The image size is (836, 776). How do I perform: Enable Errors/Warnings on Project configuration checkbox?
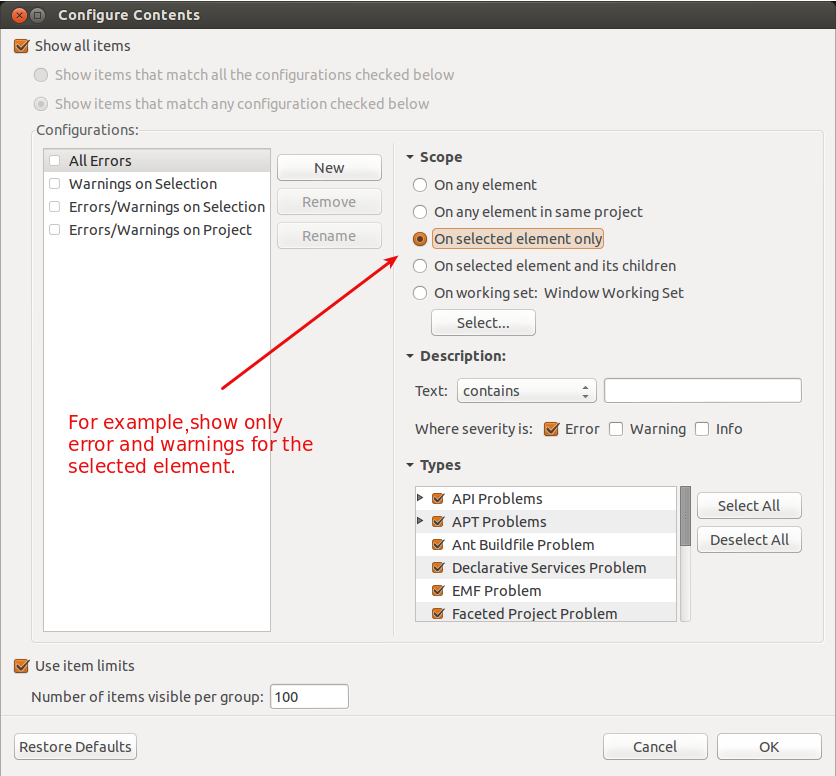pyautogui.click(x=54, y=229)
